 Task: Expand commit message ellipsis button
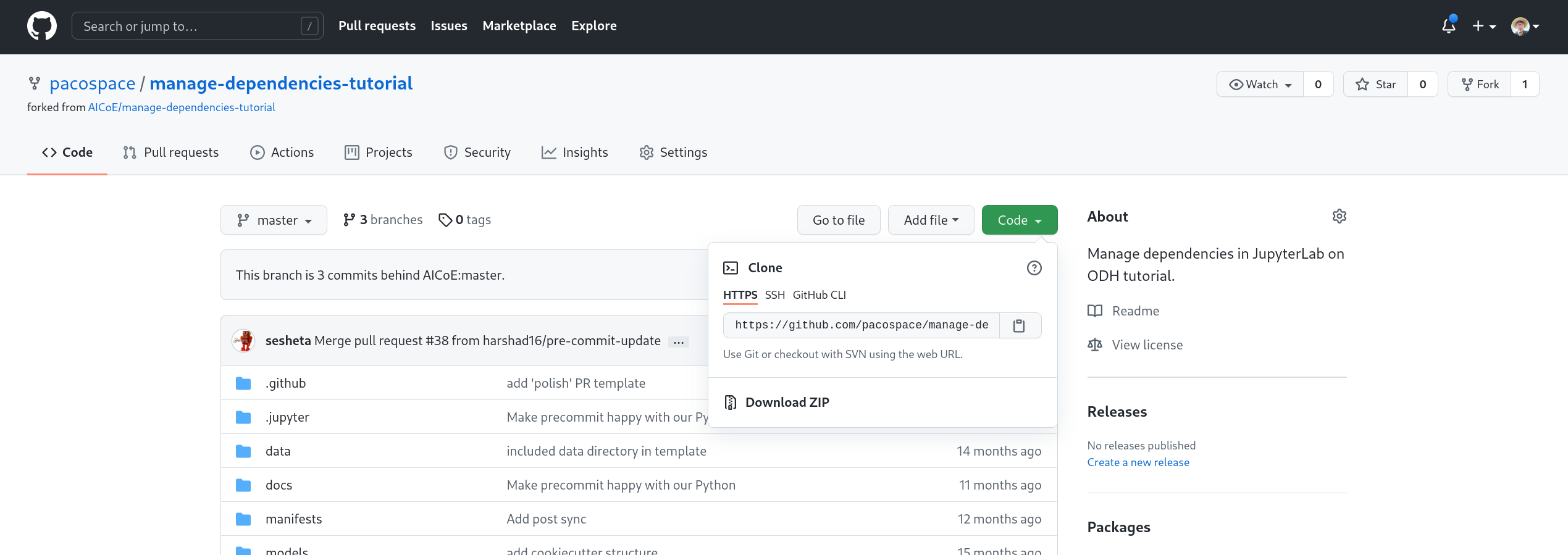pyautogui.click(x=679, y=342)
